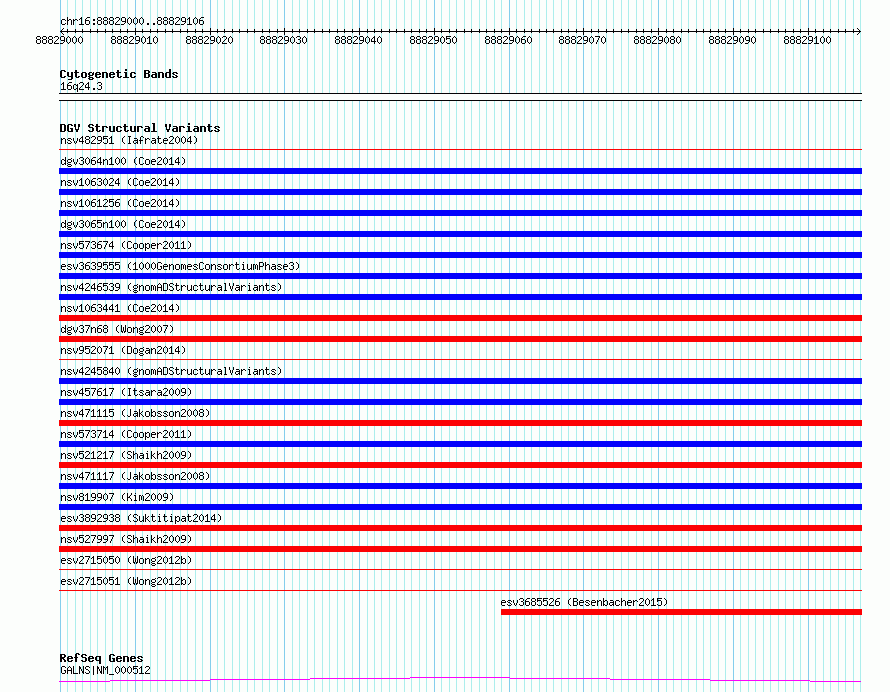Image resolution: width=890 pixels, height=692 pixels.
Task: Open variant nsv482951 (Iafrate2004)
Action: pyautogui.click(x=129, y=140)
